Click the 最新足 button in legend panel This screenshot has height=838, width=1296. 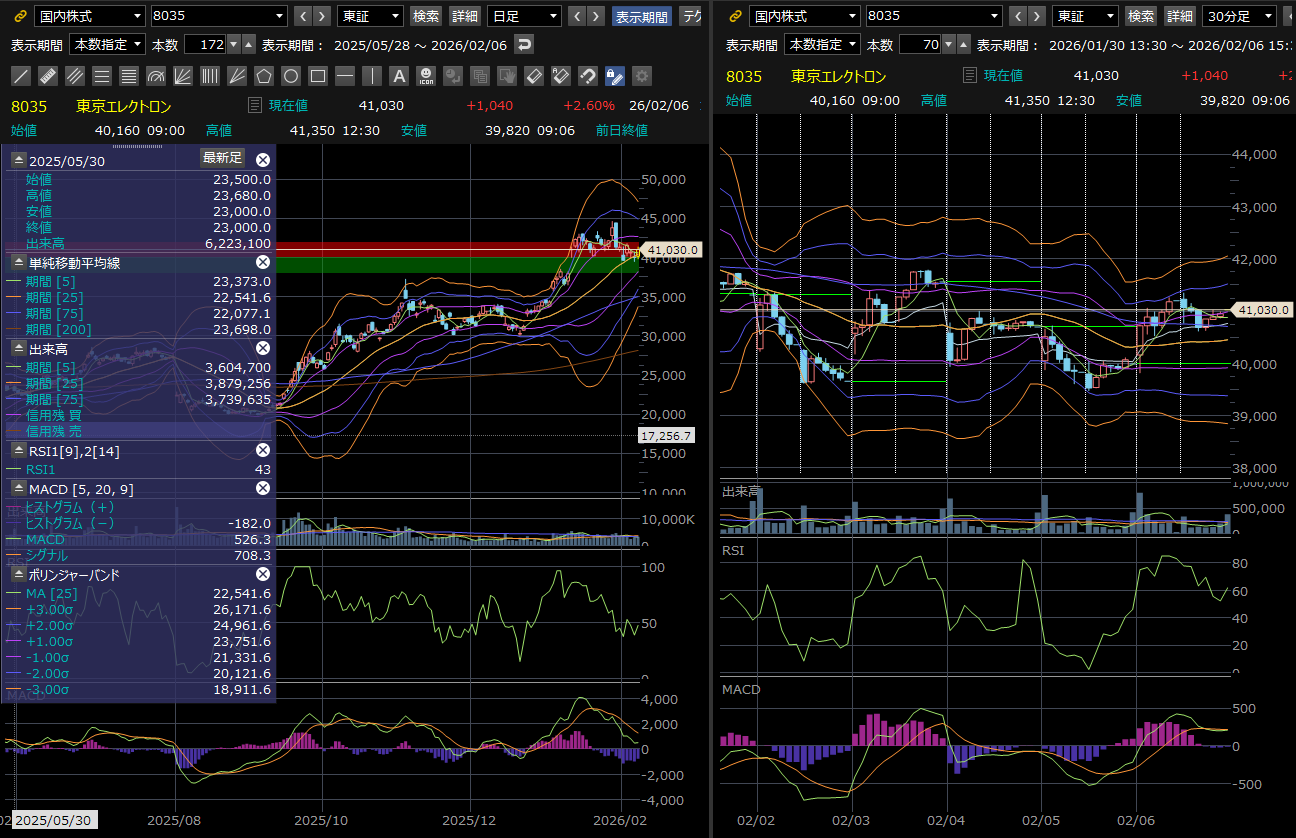click(222, 158)
